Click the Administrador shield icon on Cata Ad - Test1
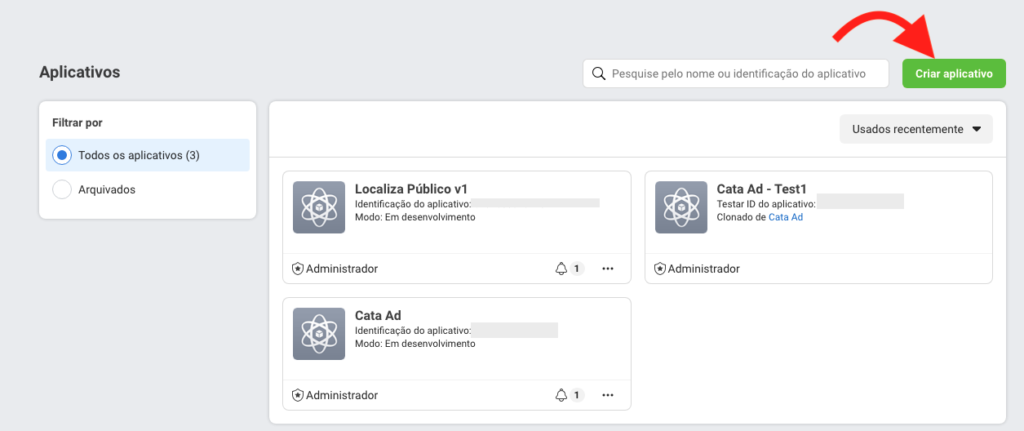 coord(660,268)
